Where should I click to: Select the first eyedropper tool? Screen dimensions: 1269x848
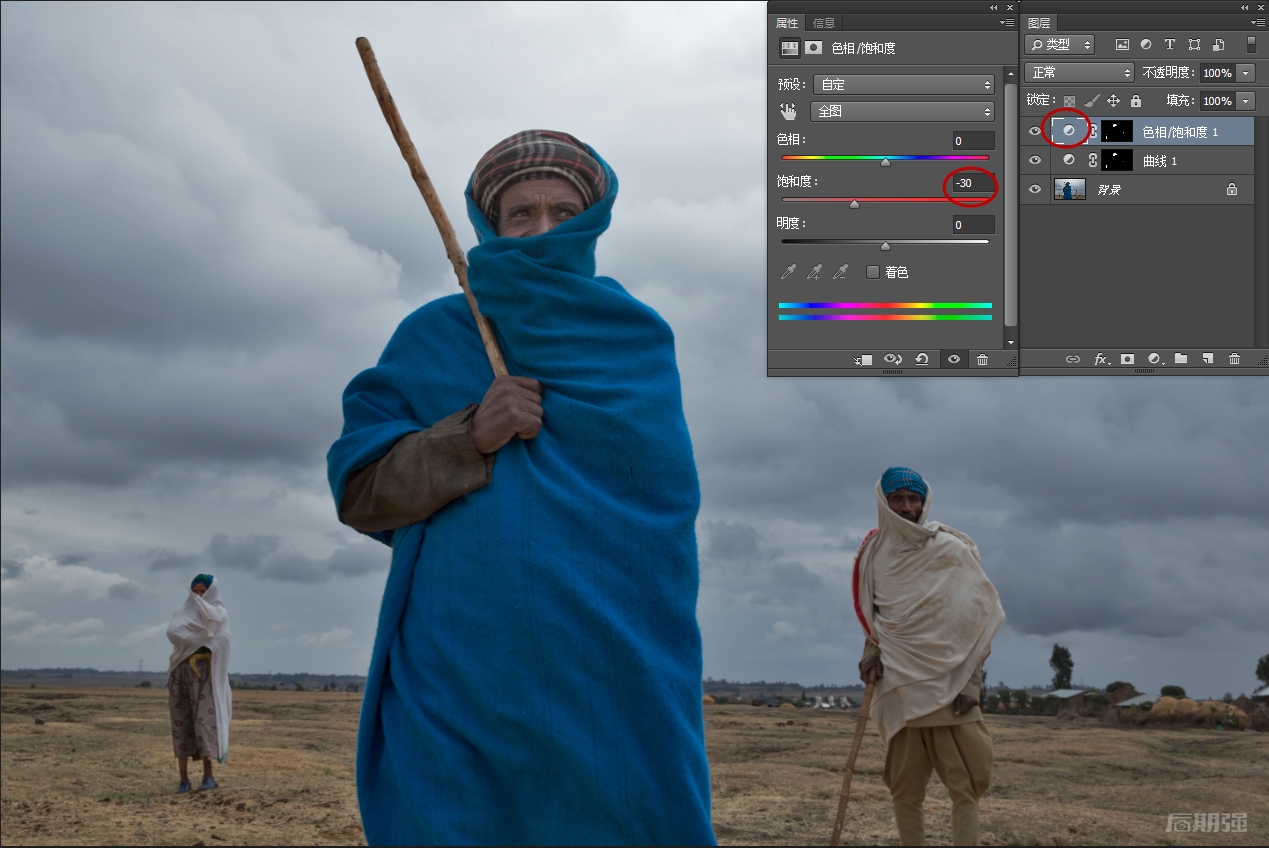pyautogui.click(x=789, y=272)
